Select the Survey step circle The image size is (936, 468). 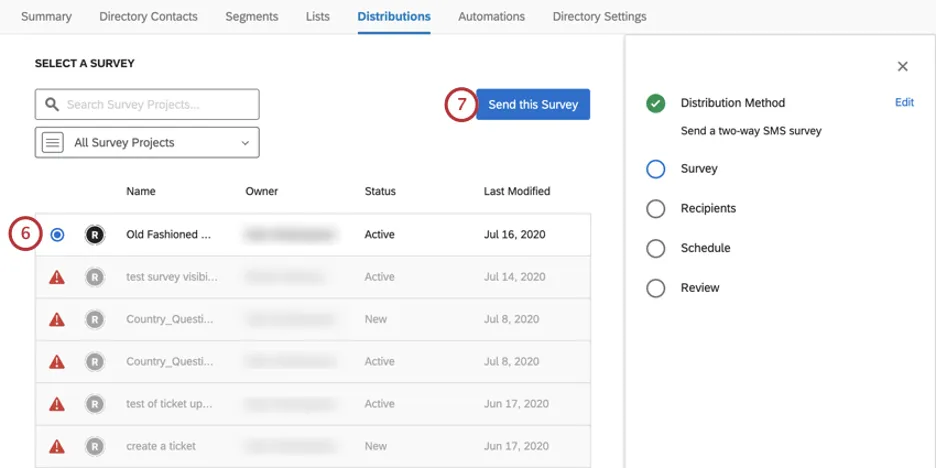[655, 169]
